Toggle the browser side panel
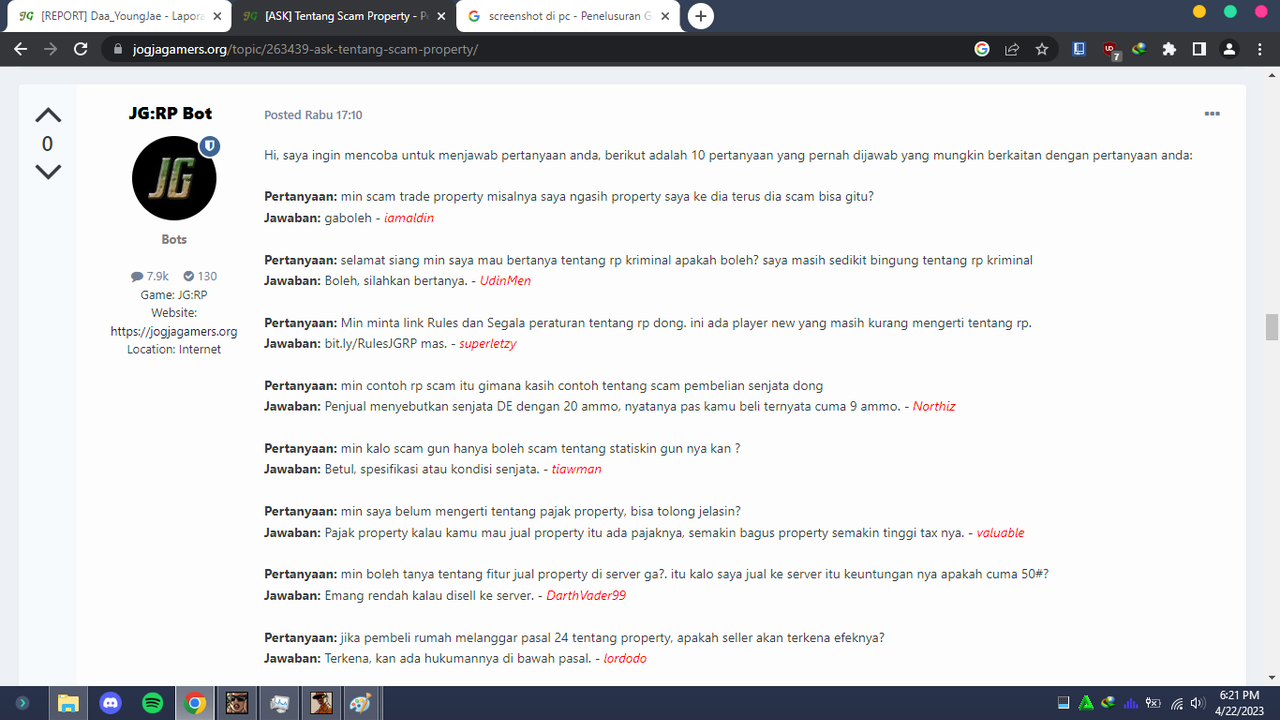The width and height of the screenshot is (1280, 720). [x=1199, y=49]
